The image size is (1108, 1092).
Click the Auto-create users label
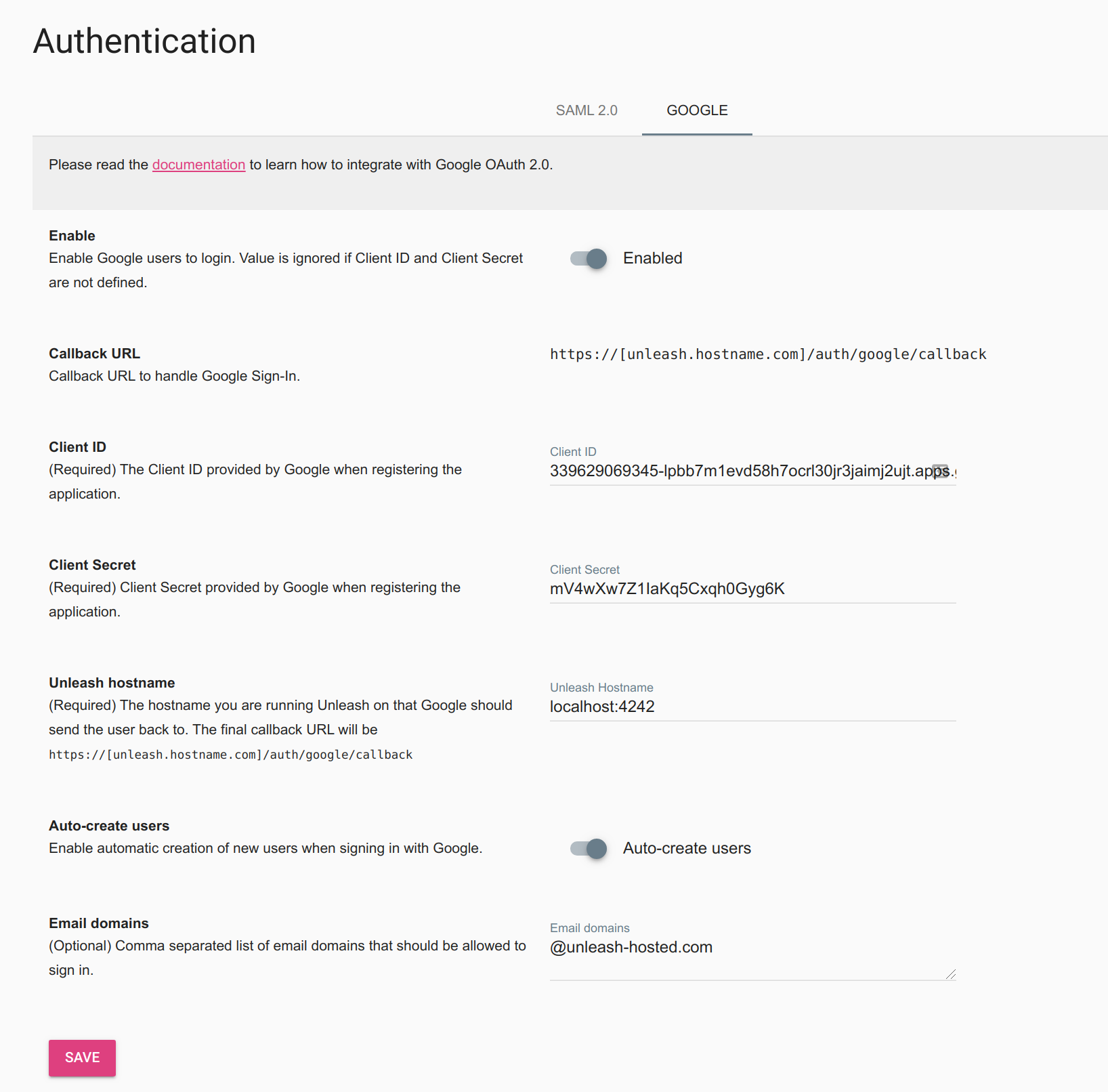click(687, 848)
